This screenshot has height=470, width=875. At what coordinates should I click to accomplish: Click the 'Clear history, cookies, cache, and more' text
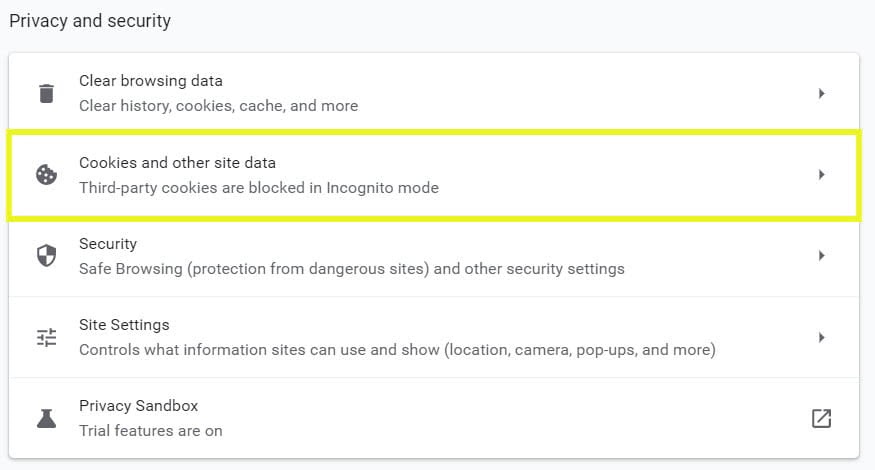point(218,105)
